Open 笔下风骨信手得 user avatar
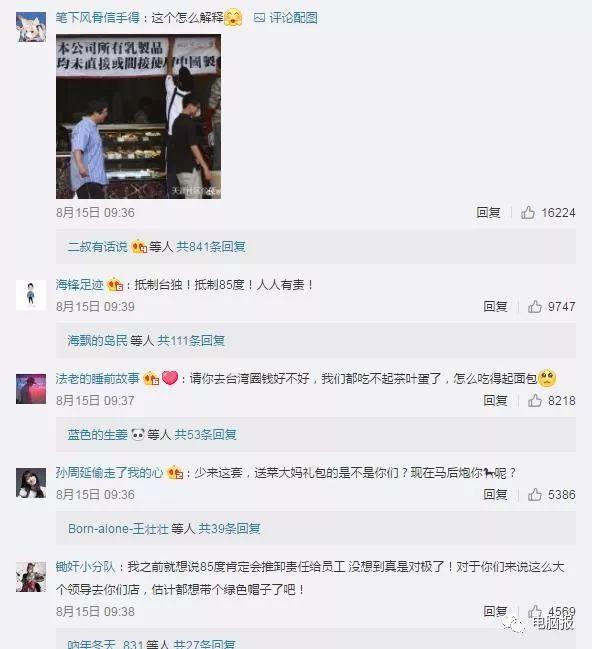 click(31, 26)
